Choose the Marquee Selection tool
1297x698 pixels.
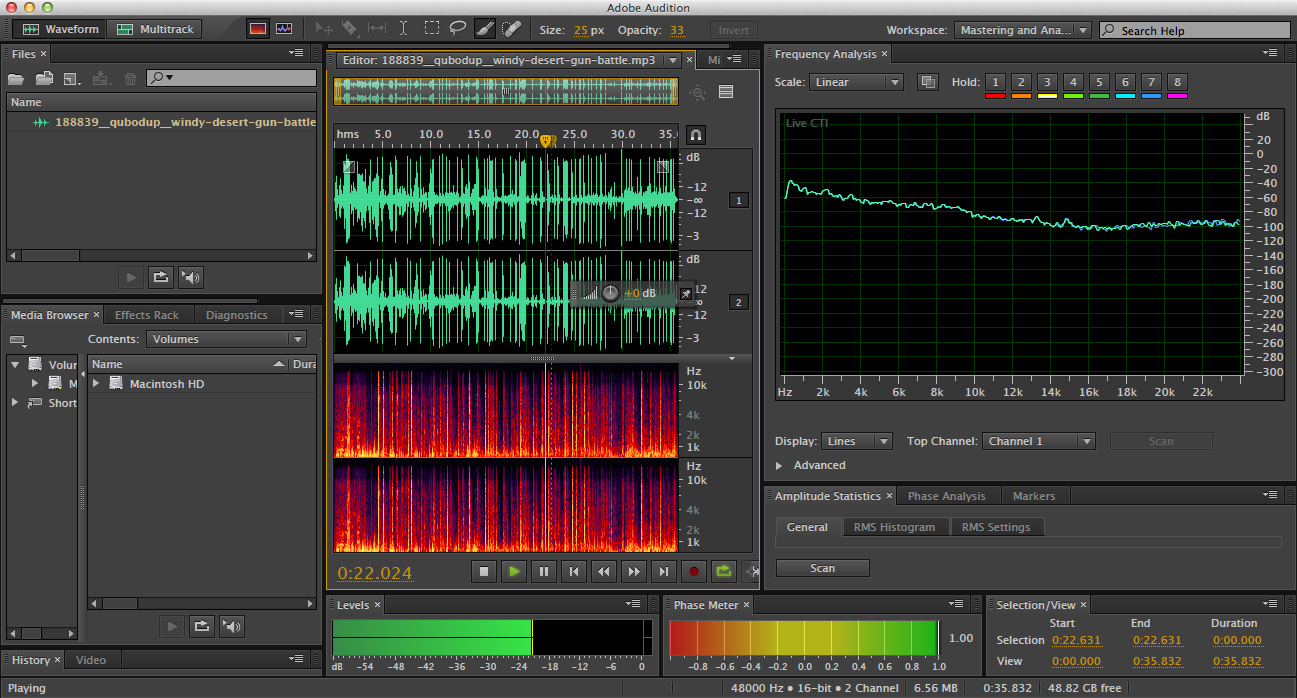coord(431,29)
